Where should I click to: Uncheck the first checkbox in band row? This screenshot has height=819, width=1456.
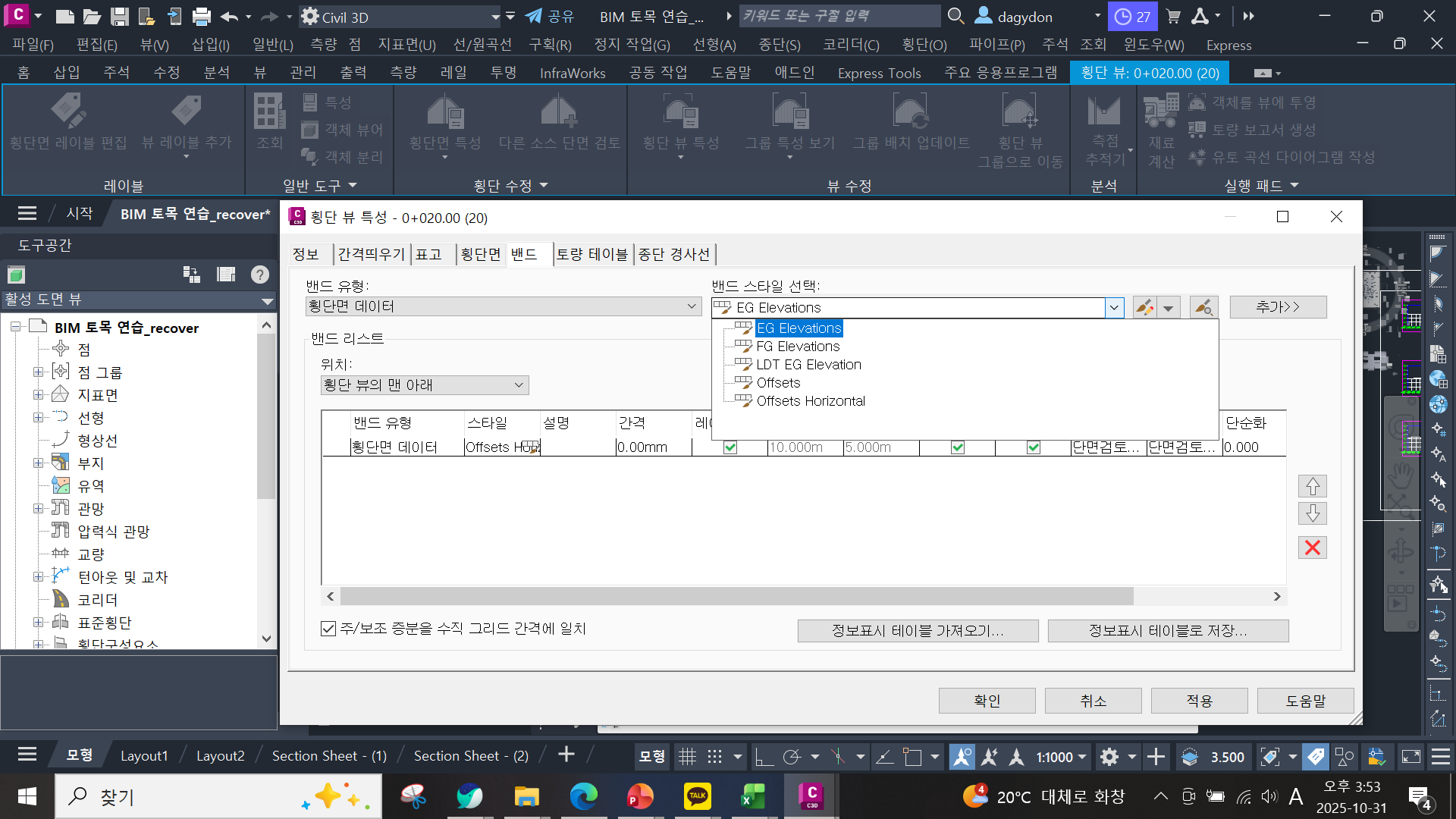pos(730,447)
